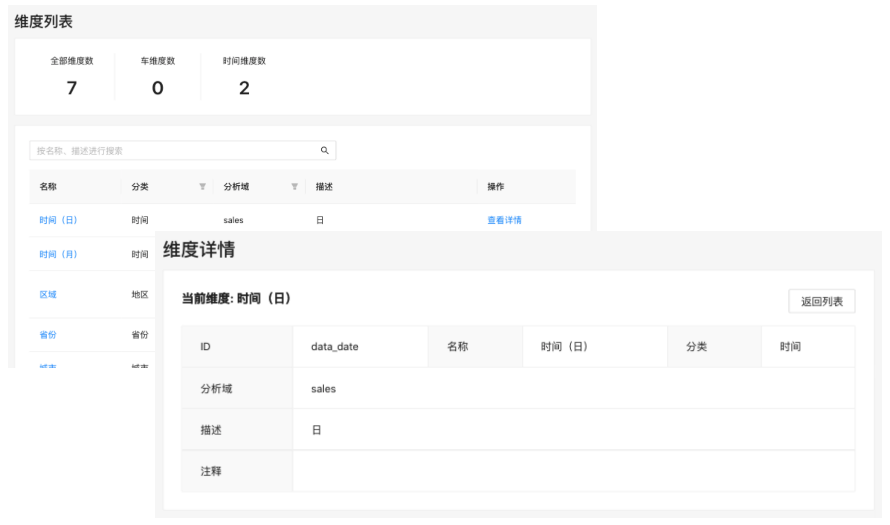Click the 维度详情 panel title
Image resolution: width=890 pixels, height=525 pixels.
click(x=199, y=251)
